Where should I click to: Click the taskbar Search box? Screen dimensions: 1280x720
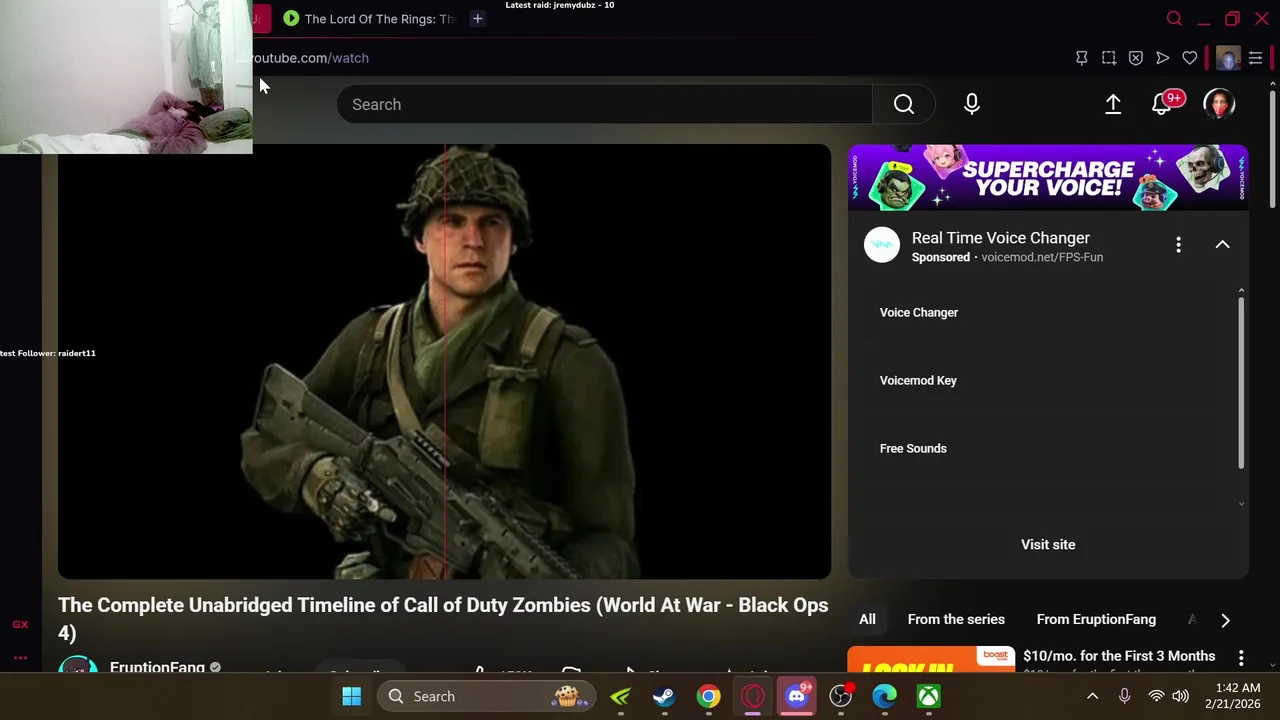click(x=486, y=696)
